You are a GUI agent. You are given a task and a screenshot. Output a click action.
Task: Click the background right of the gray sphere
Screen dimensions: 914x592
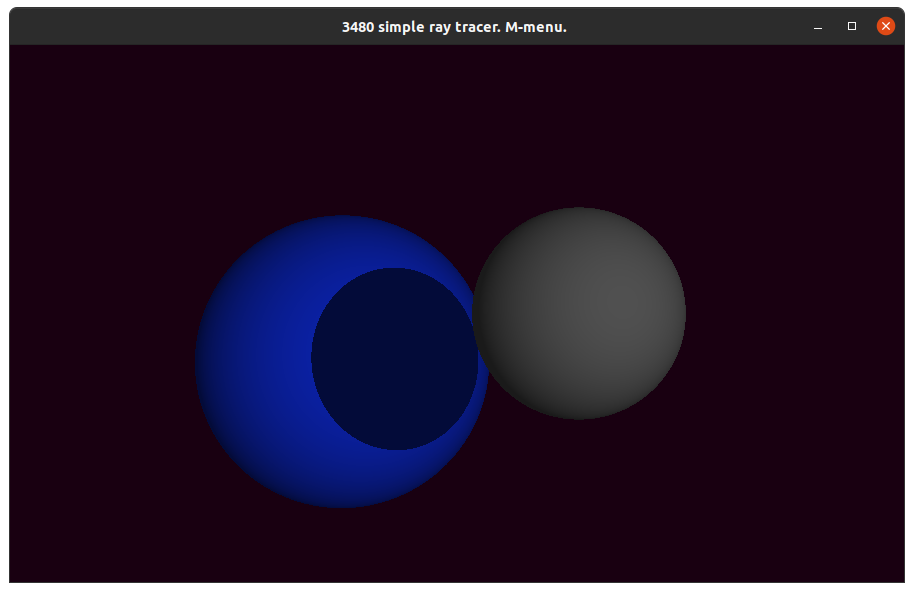point(790,313)
